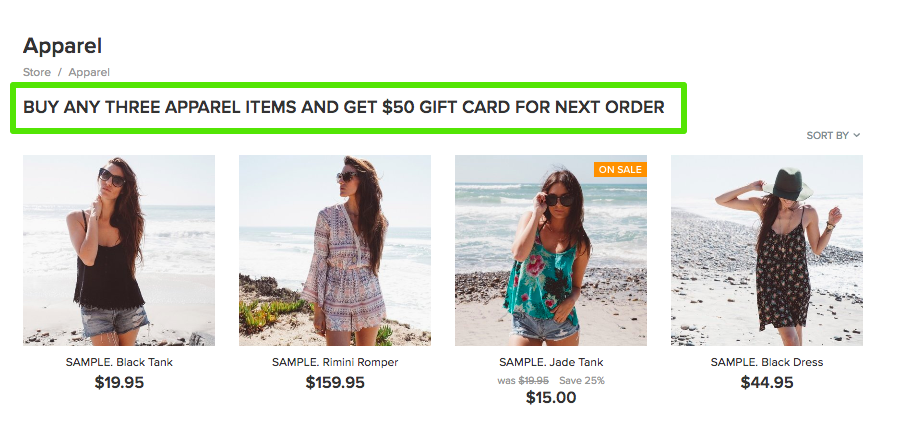Click the SAMPLE. Jade Tank title
The height and width of the screenshot is (445, 901).
pyautogui.click(x=551, y=362)
